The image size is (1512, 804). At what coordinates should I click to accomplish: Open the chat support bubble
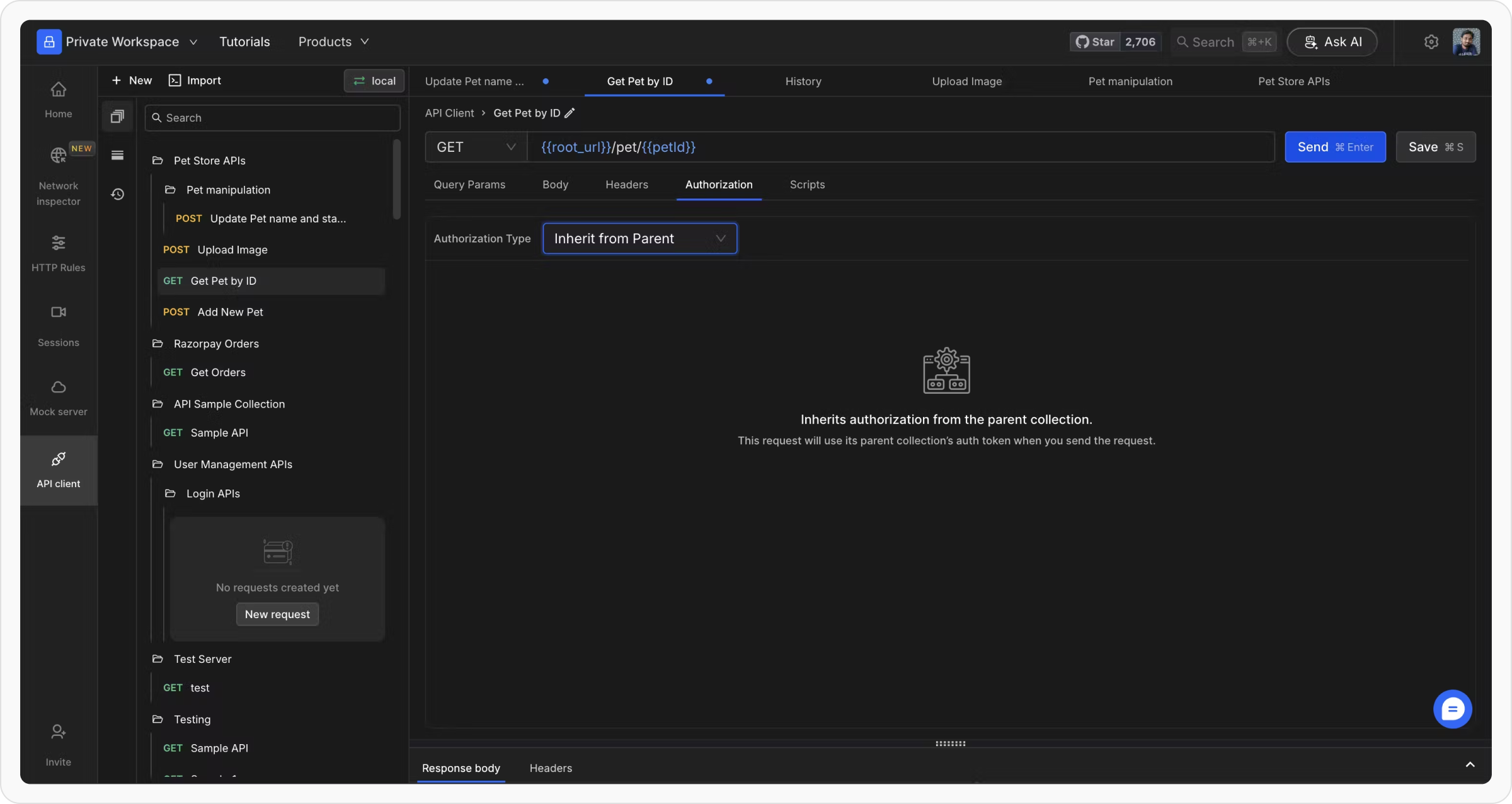[x=1452, y=709]
